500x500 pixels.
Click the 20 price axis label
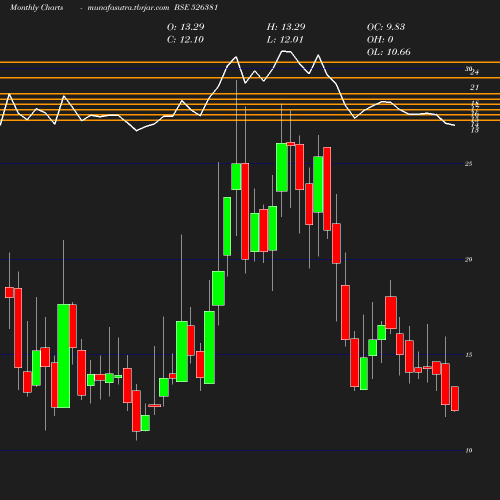pos(469,259)
